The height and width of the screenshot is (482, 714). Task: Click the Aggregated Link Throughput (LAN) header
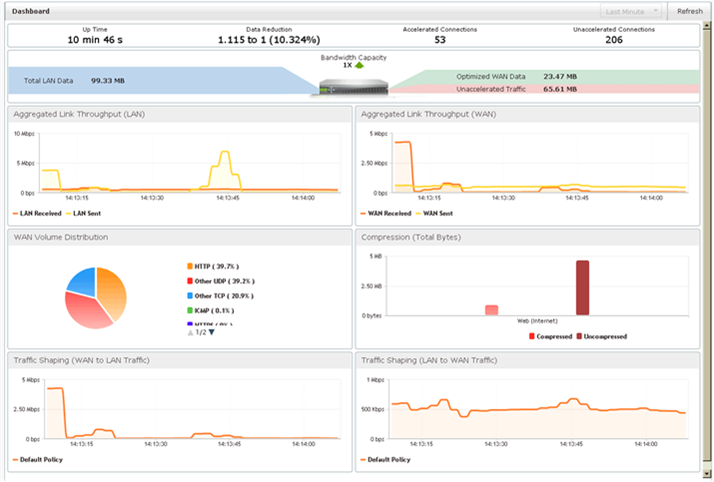point(180,114)
